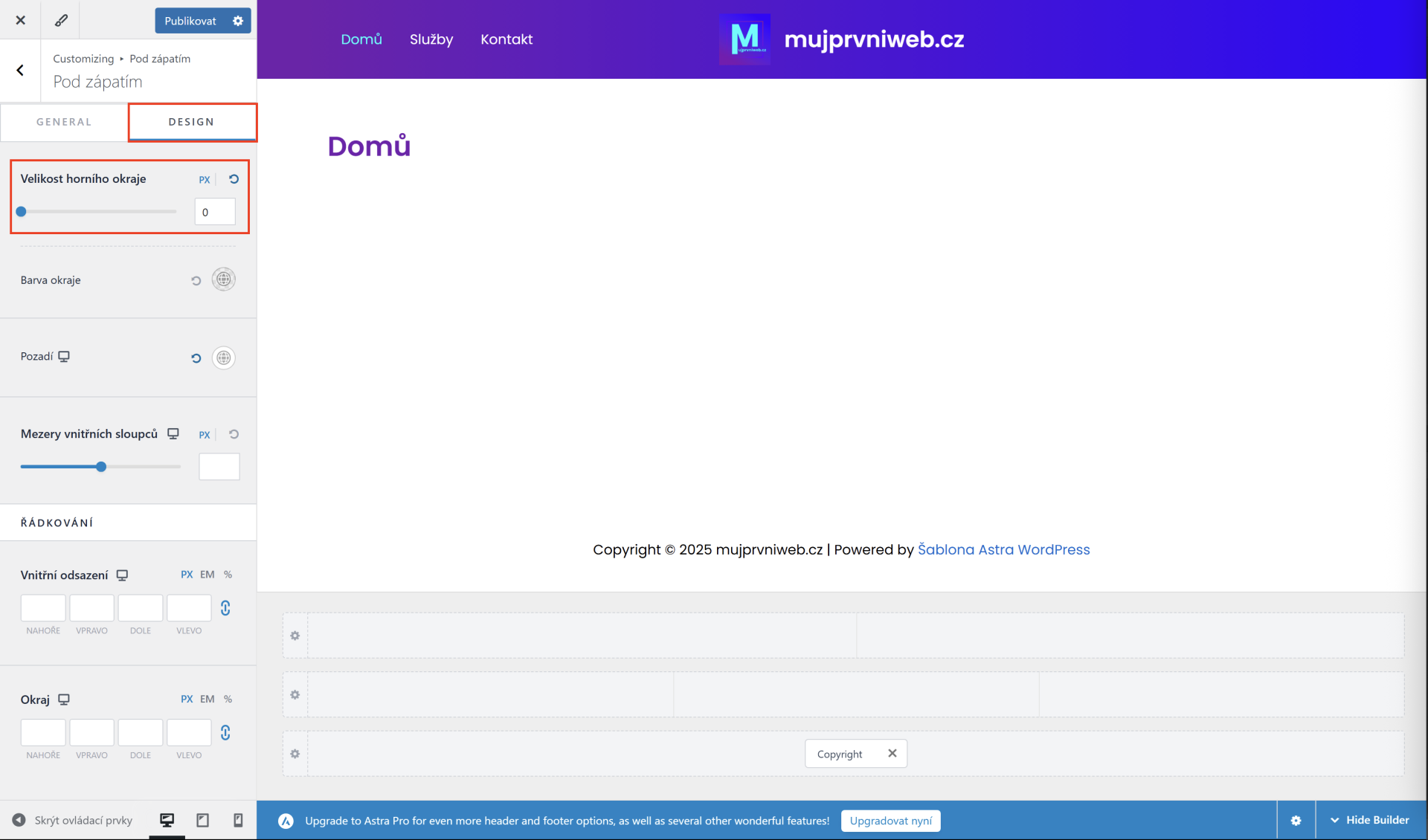Image resolution: width=1428 pixels, height=840 pixels.
Task: Open the Šablona Astra WordPress link
Action: pos(1004,549)
